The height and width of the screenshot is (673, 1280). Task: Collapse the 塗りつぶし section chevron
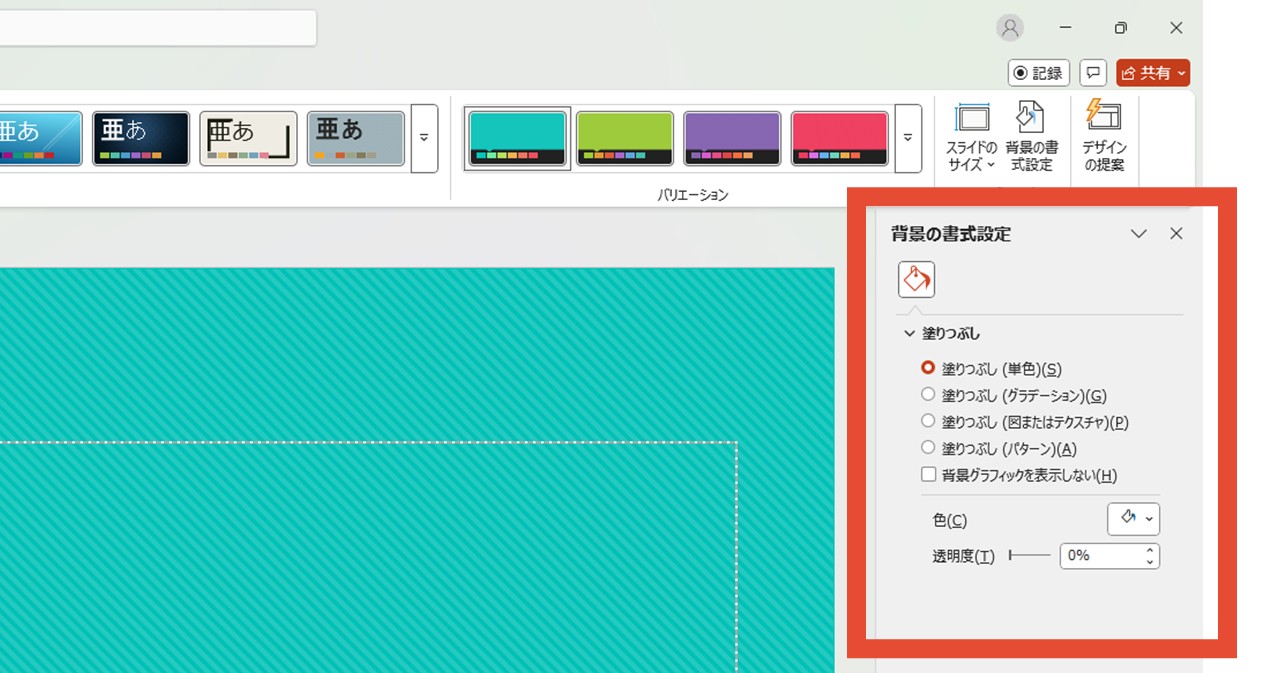point(909,334)
